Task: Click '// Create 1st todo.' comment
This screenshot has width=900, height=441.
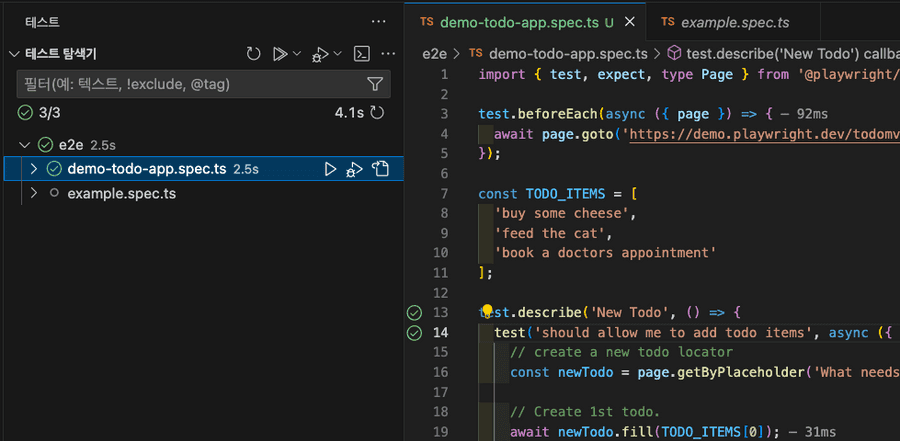Action: click(585, 412)
